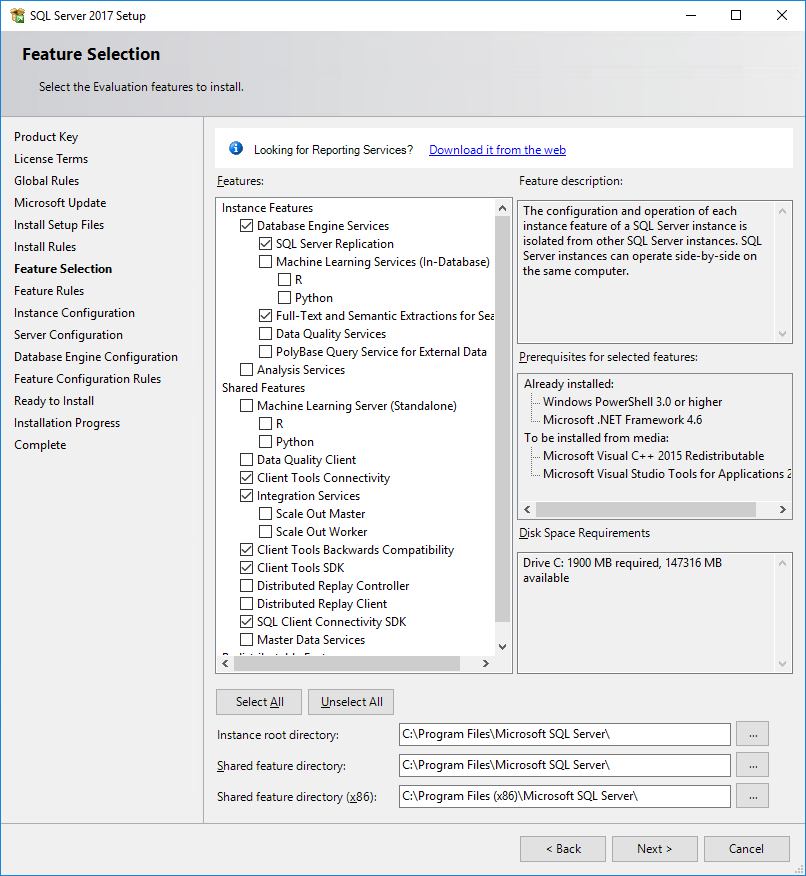
Task: Uncheck Full-Text and Semantic Extractions
Action: coord(265,316)
